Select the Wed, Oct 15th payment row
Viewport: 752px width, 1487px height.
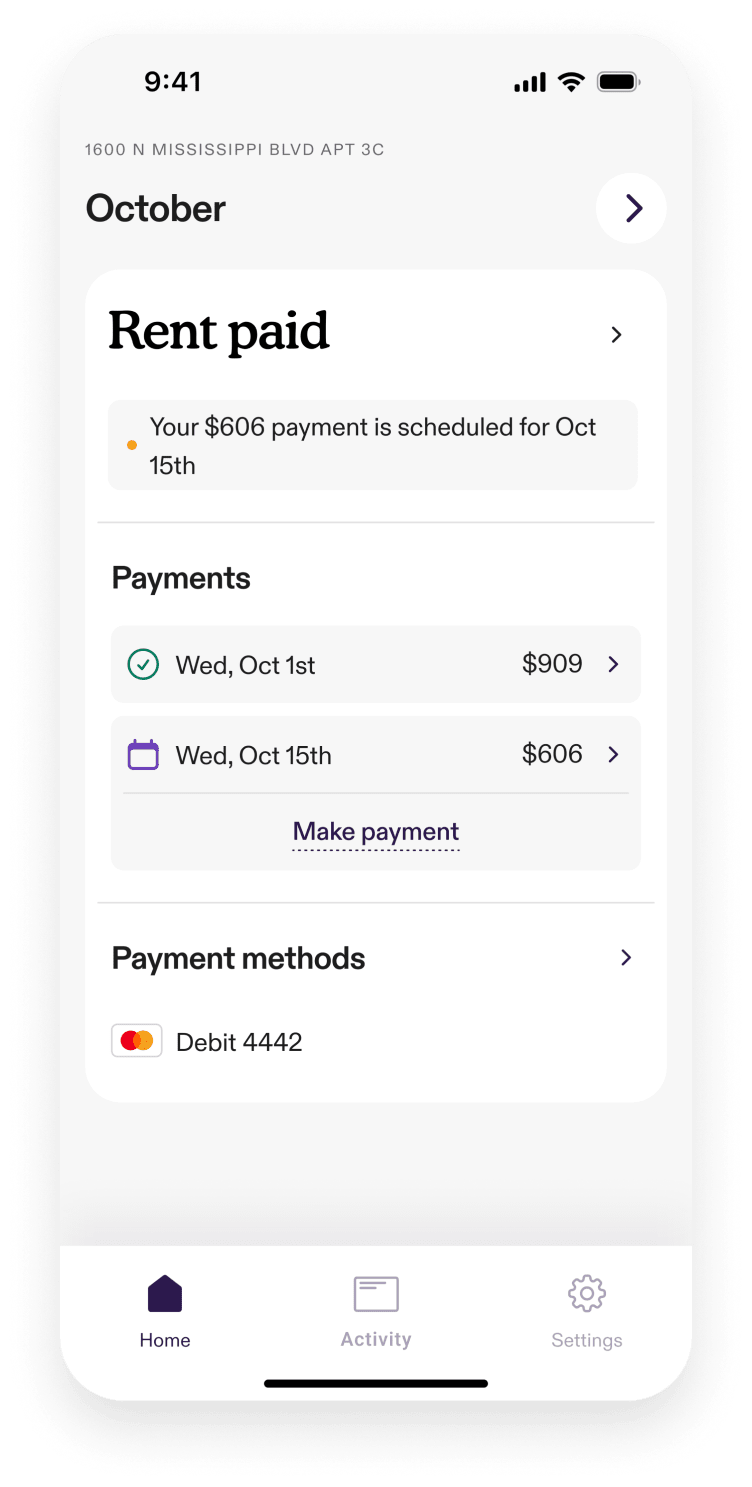click(x=350, y=755)
